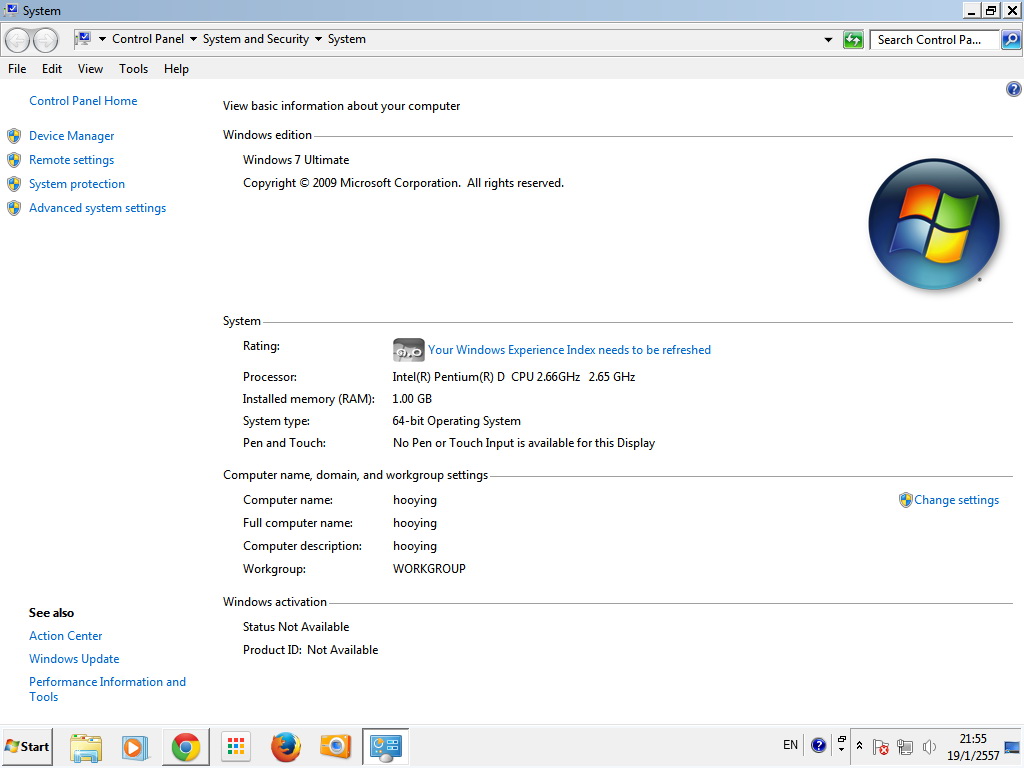The height and width of the screenshot is (768, 1024).
Task: Click the Windows Experience Index rating icon
Action: pos(408,350)
